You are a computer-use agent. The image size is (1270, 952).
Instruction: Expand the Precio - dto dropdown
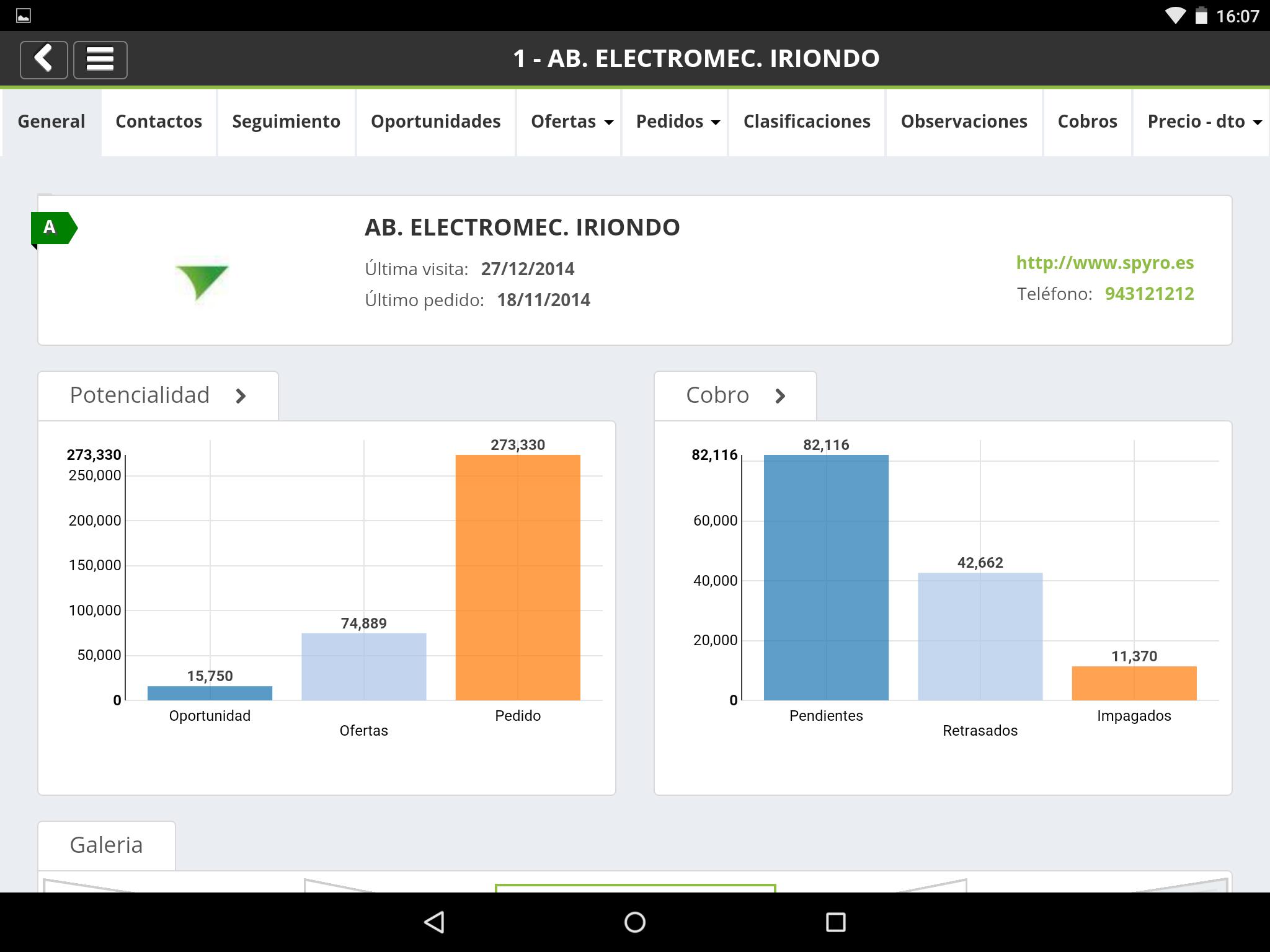1203,121
